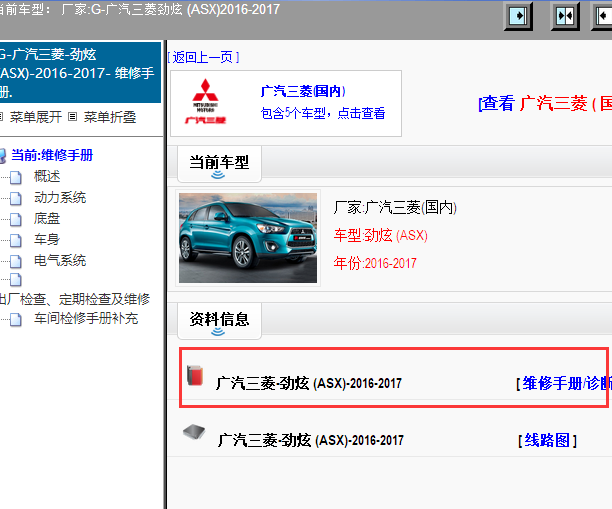Click the first 广汽三菱-劲炫 (ASX)-2016-2017 row title
Viewport: 612px width, 509px height.
click(309, 384)
